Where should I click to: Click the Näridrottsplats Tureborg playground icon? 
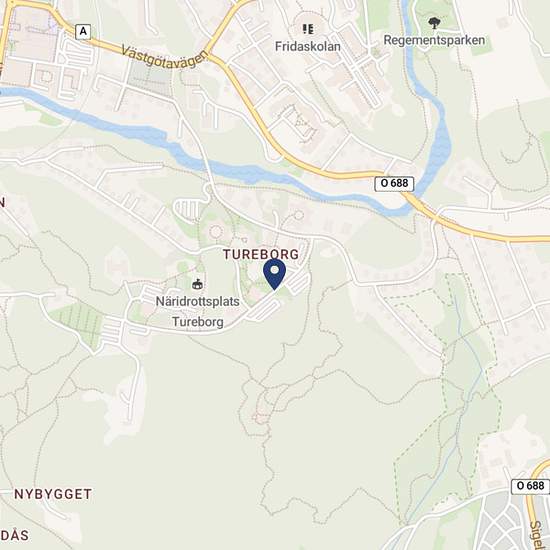click(198, 284)
